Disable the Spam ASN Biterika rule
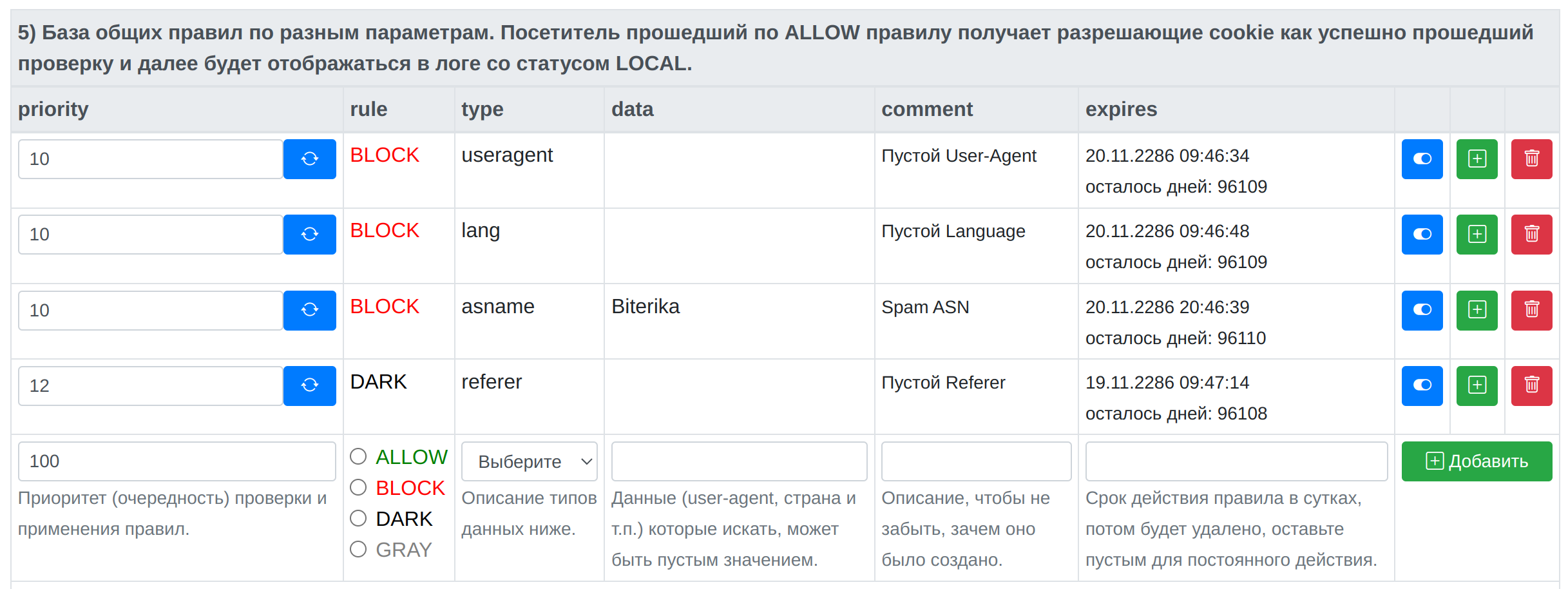1568x589 pixels. point(1422,311)
